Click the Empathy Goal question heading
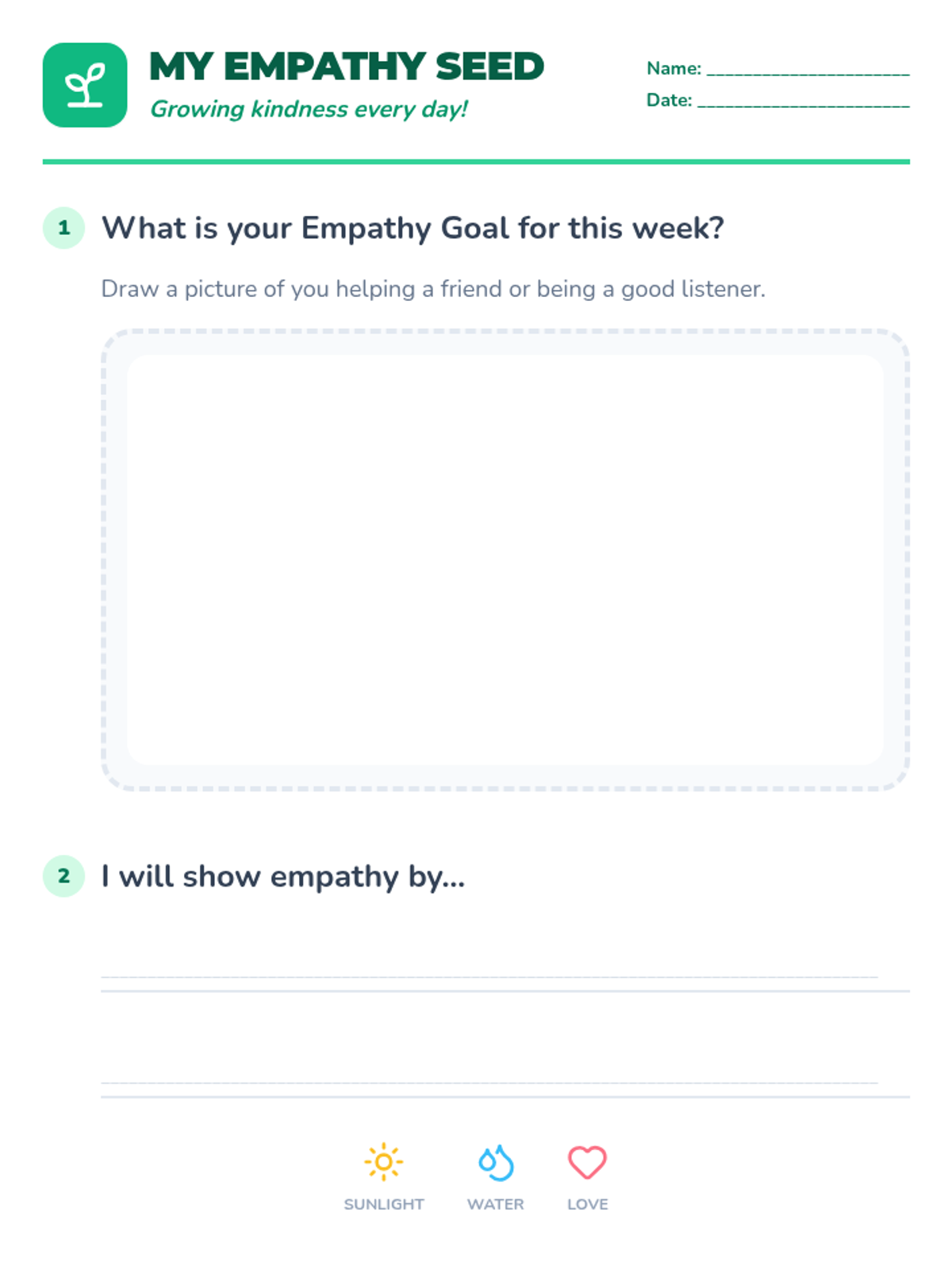The width and height of the screenshot is (952, 1270). tap(413, 229)
